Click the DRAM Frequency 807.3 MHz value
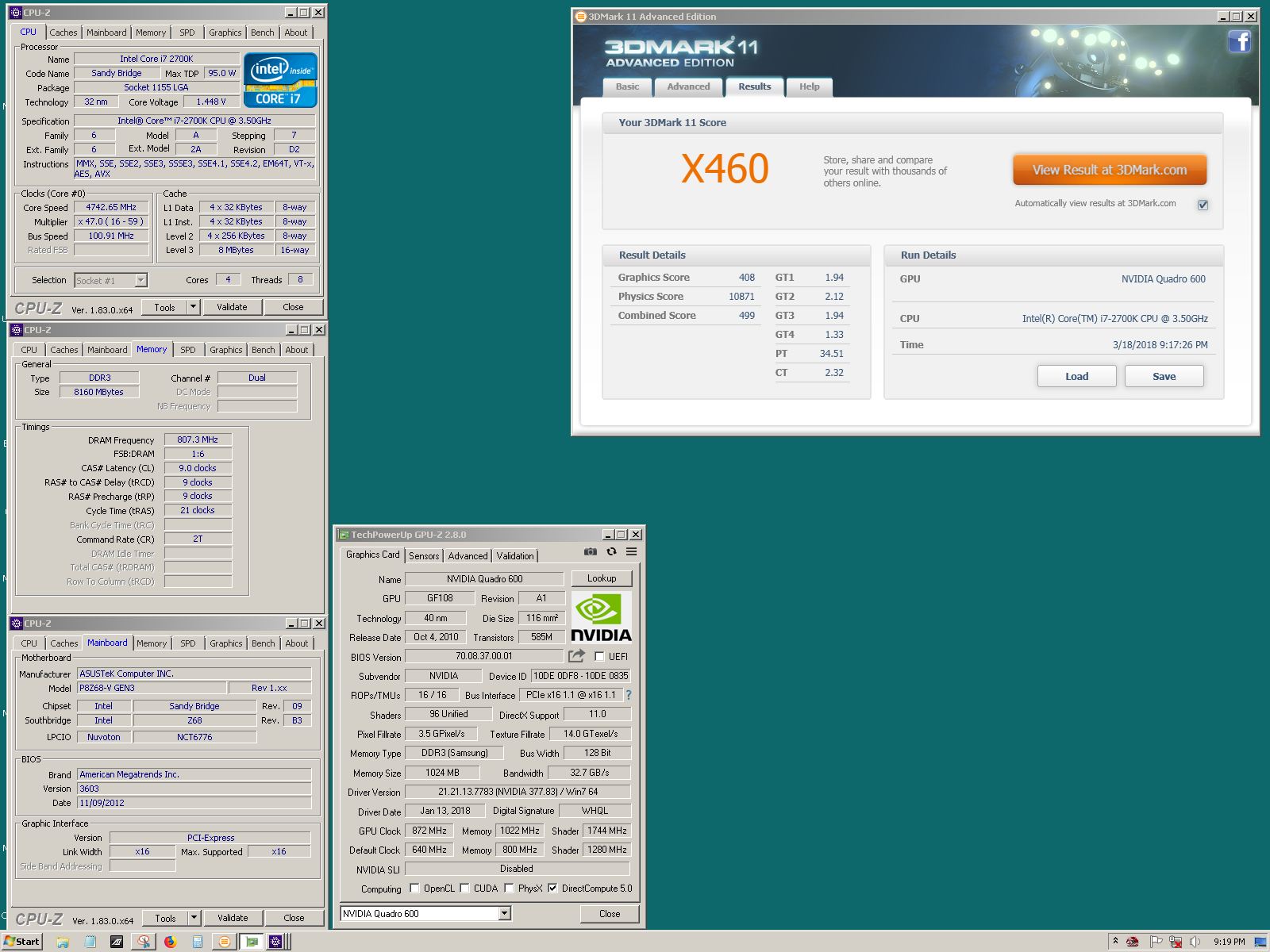The height and width of the screenshot is (952, 1270). pyautogui.click(x=198, y=440)
